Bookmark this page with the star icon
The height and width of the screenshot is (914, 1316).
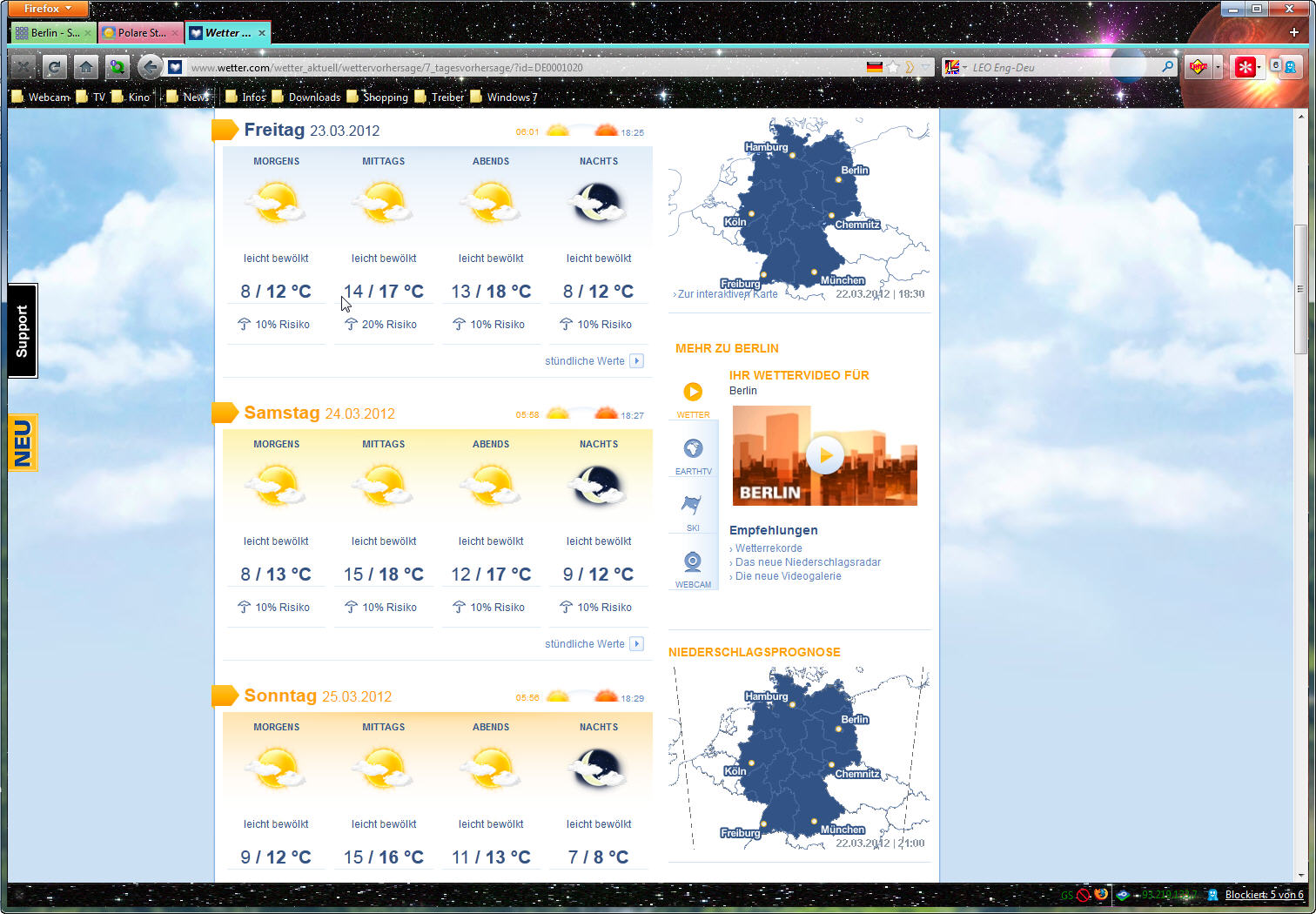tap(893, 67)
